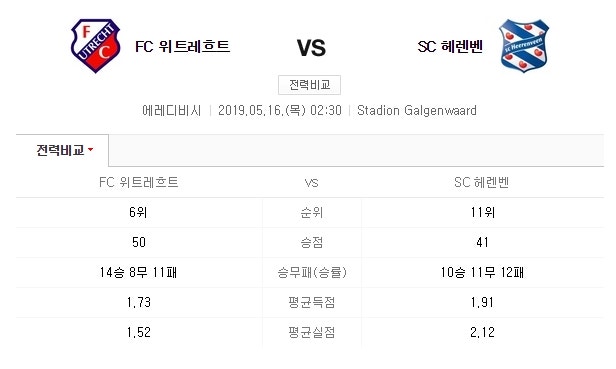Click the FC 위트레흐트 team name in header
616x369 pixels.
pyautogui.click(x=182, y=46)
